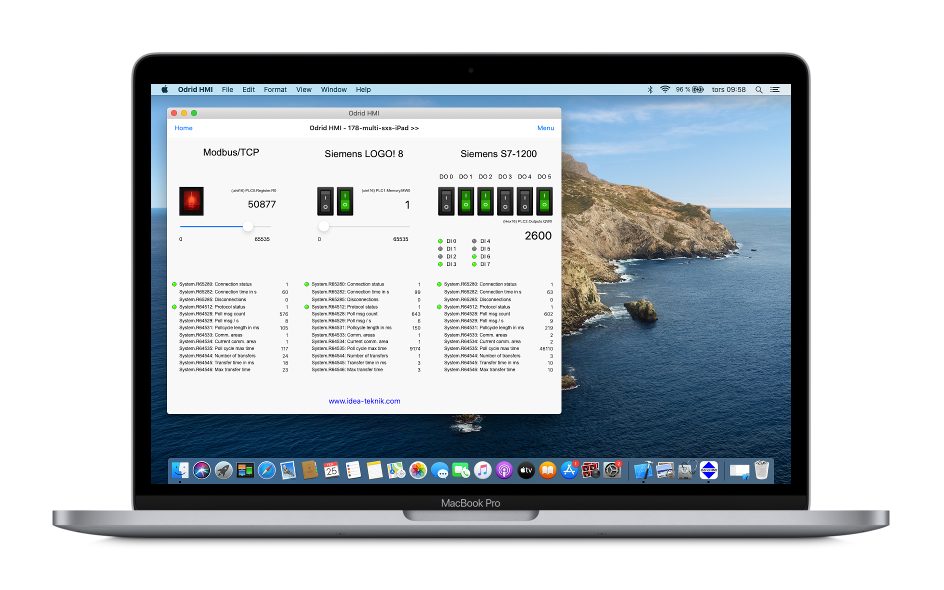Open Photos from the Dock

(418, 470)
